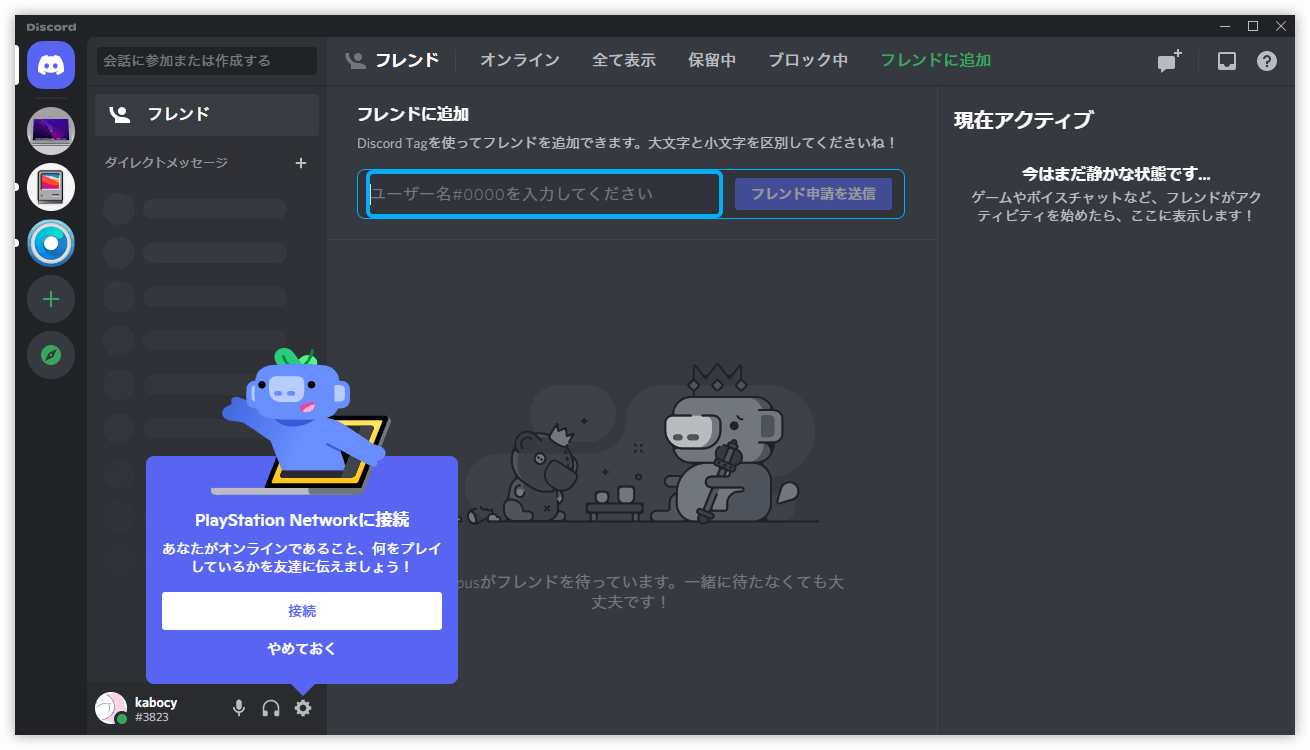This screenshot has width=1310, height=750.
Task: Deafen audio with the headphone icon
Action: [x=270, y=707]
